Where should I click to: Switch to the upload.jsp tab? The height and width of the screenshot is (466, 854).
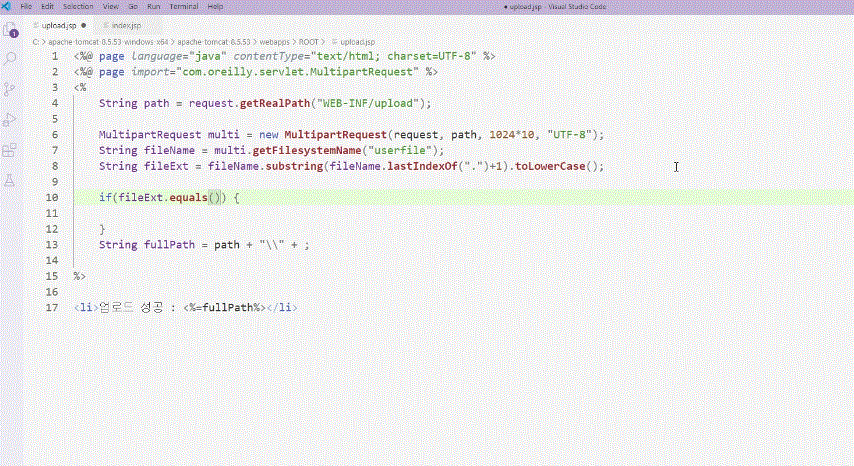(59, 26)
